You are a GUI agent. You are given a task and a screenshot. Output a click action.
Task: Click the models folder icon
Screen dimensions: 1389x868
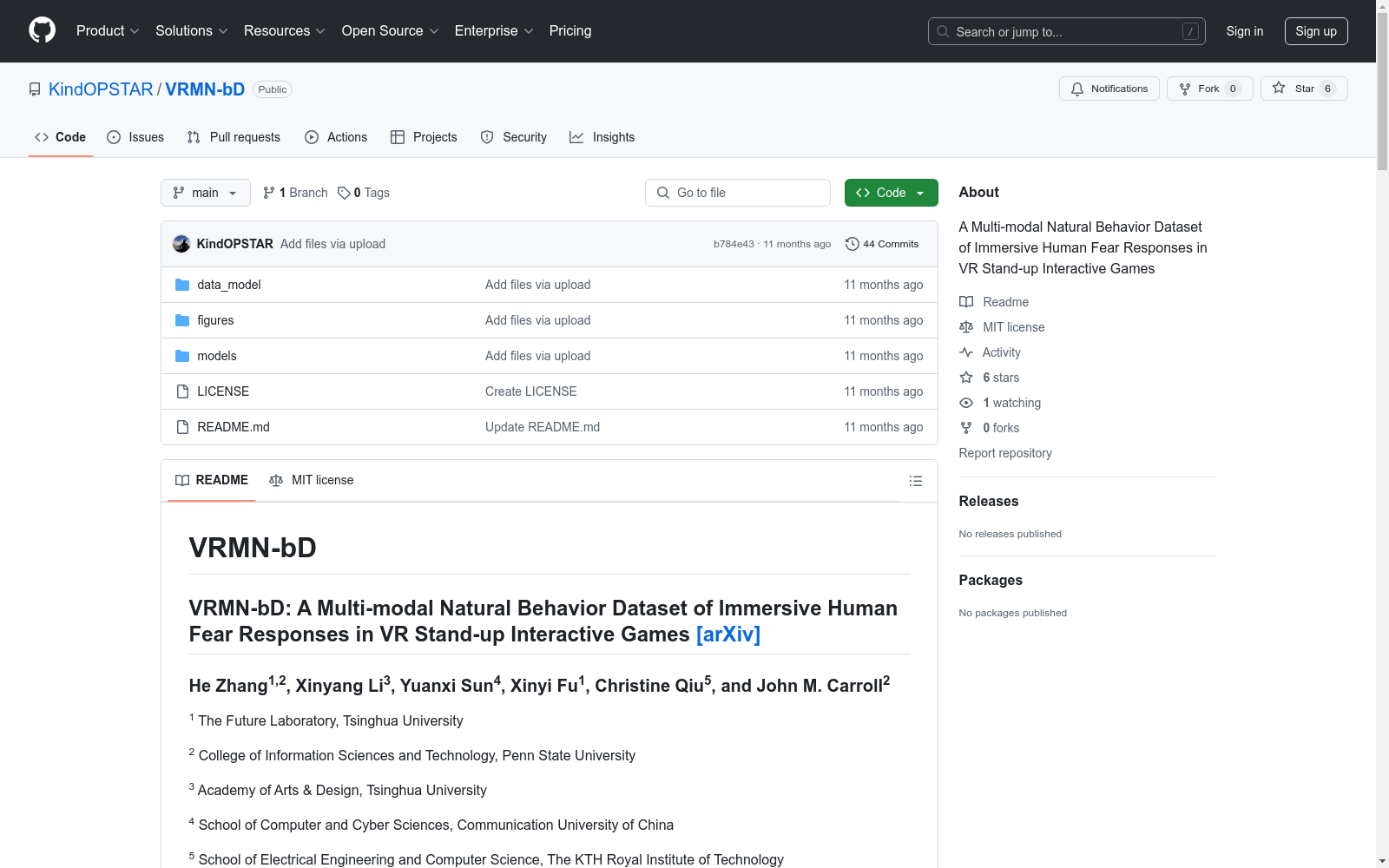(x=182, y=356)
